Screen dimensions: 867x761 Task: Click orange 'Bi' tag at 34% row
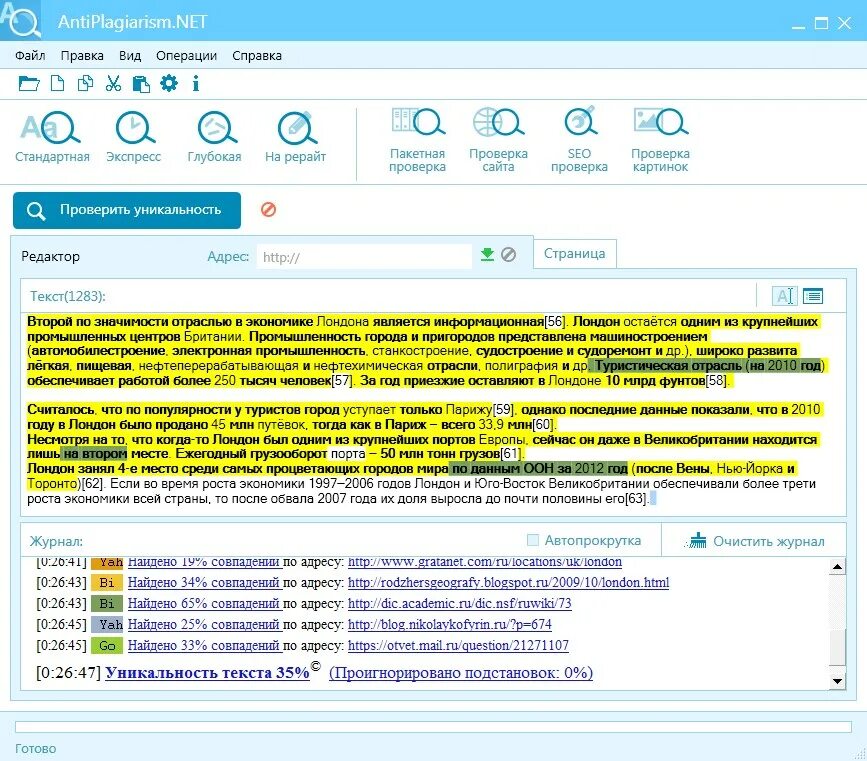107,582
